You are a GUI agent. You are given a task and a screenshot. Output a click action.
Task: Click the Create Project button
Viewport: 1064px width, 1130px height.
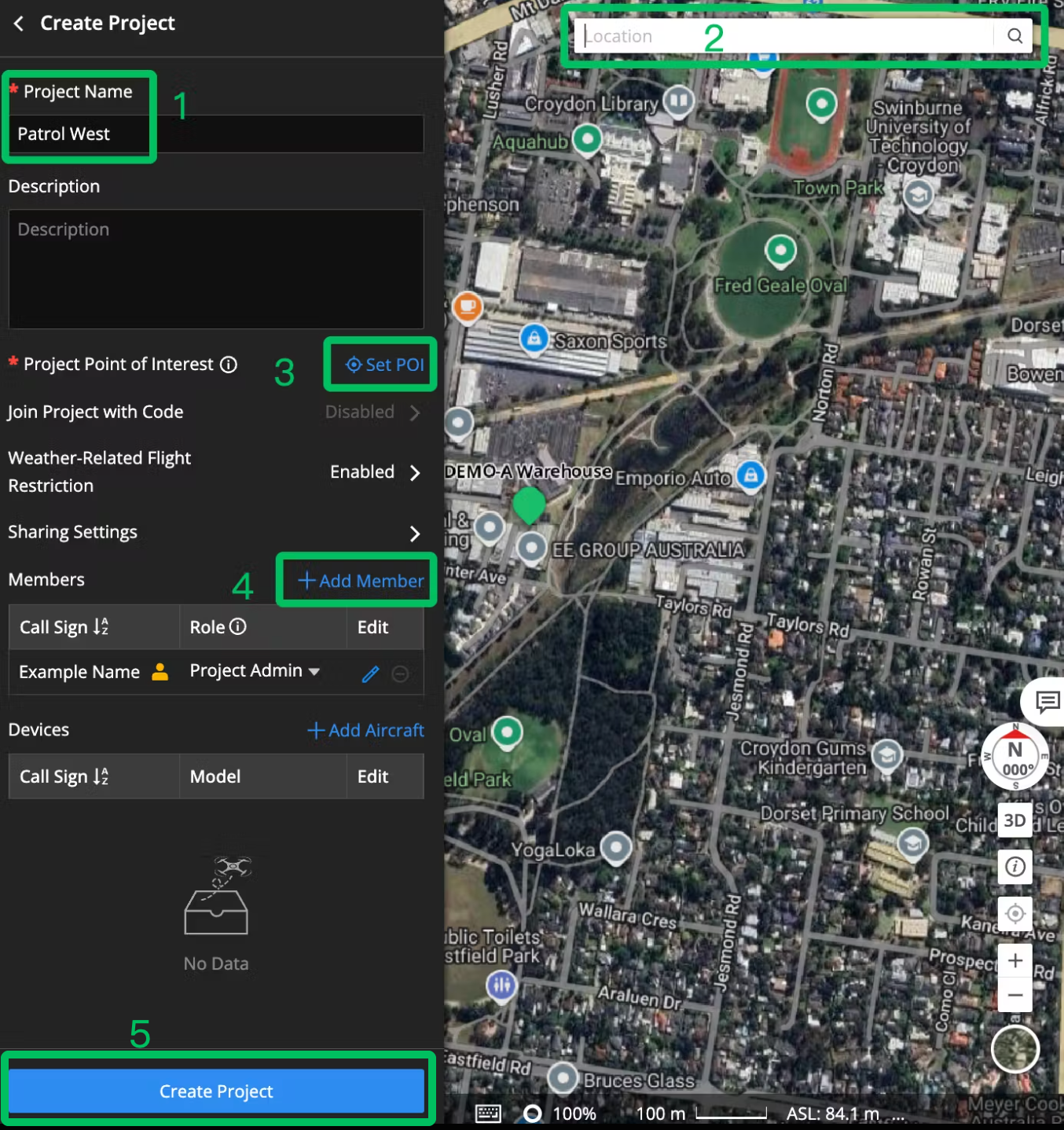coord(216,1091)
